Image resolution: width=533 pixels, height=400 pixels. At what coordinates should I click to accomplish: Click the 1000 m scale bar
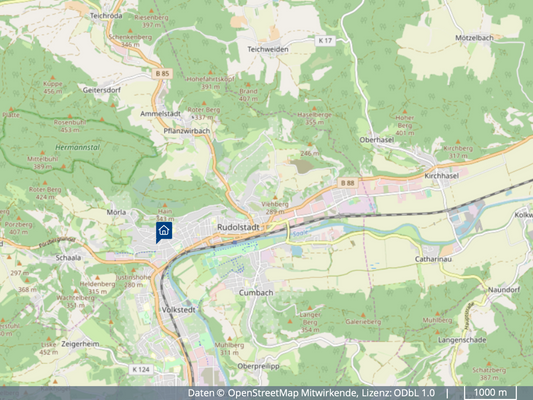click(490, 393)
